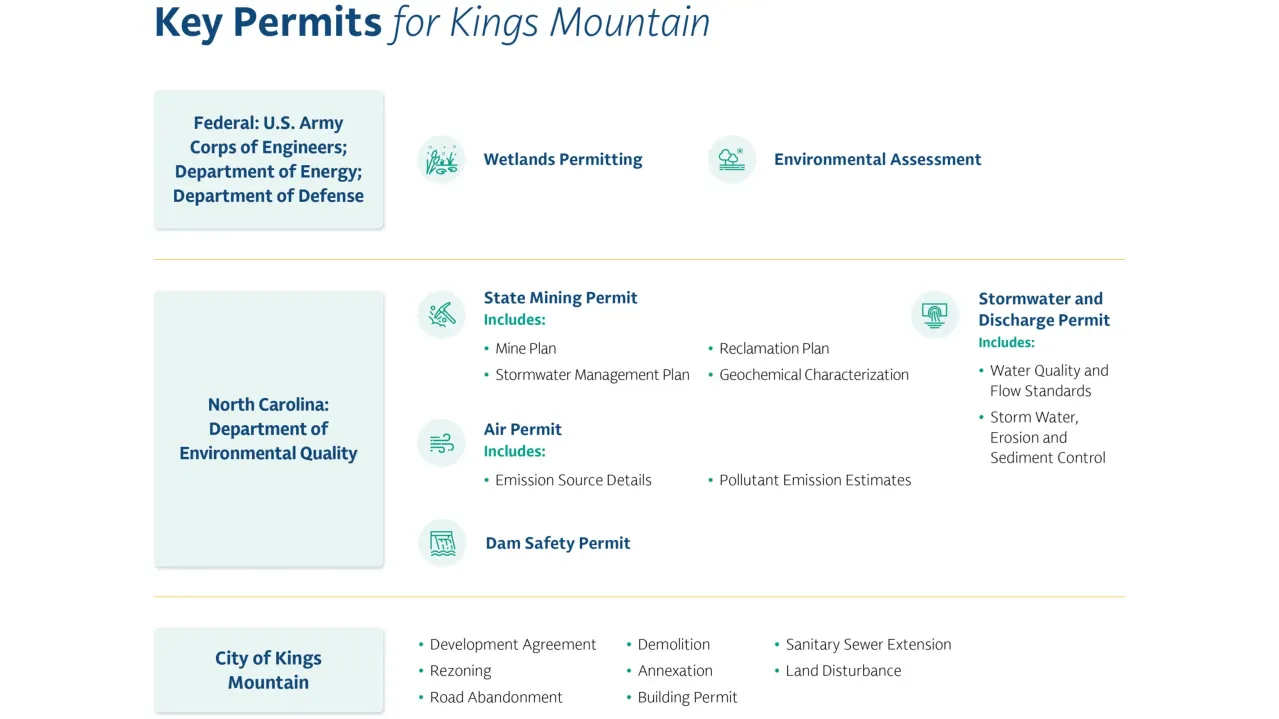Click the Air Permit heading
Viewport: 1279px width, 719px height.
click(x=522, y=429)
